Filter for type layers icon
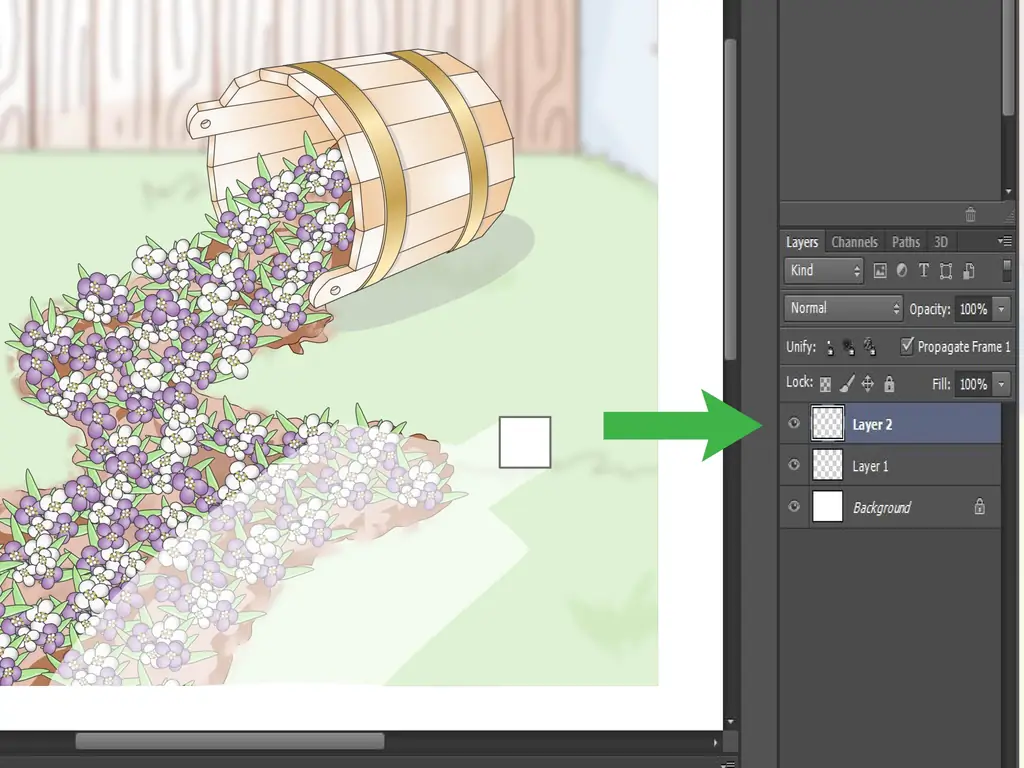This screenshot has width=1024, height=768. point(923,270)
